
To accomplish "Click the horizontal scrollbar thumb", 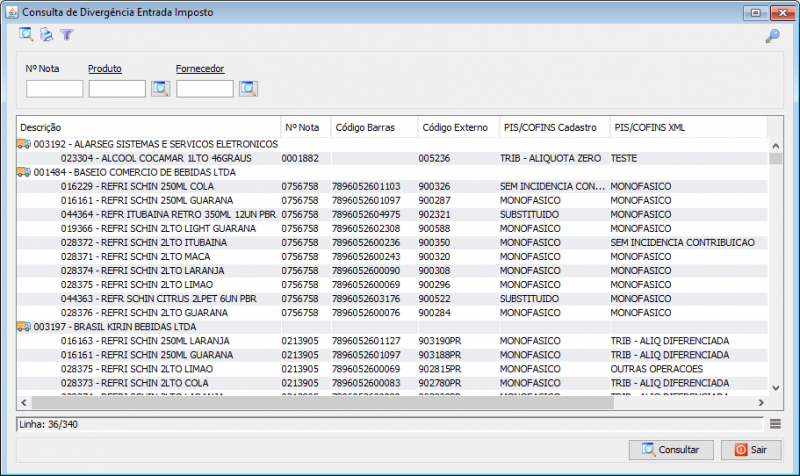I will (x=322, y=403).
